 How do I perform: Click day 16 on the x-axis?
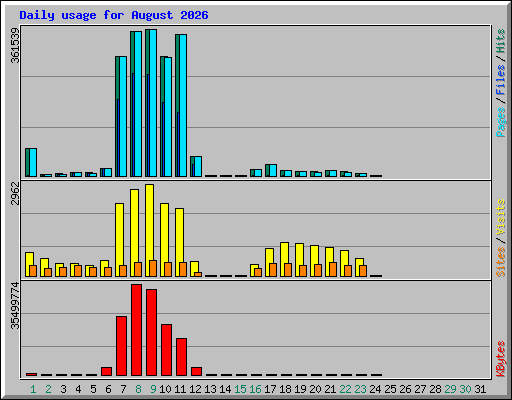point(255,389)
